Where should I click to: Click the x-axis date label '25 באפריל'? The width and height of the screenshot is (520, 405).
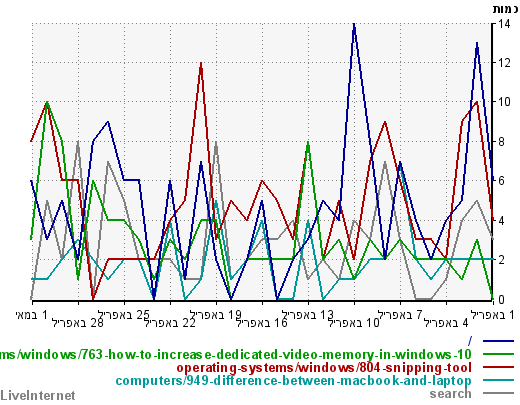coord(124,315)
